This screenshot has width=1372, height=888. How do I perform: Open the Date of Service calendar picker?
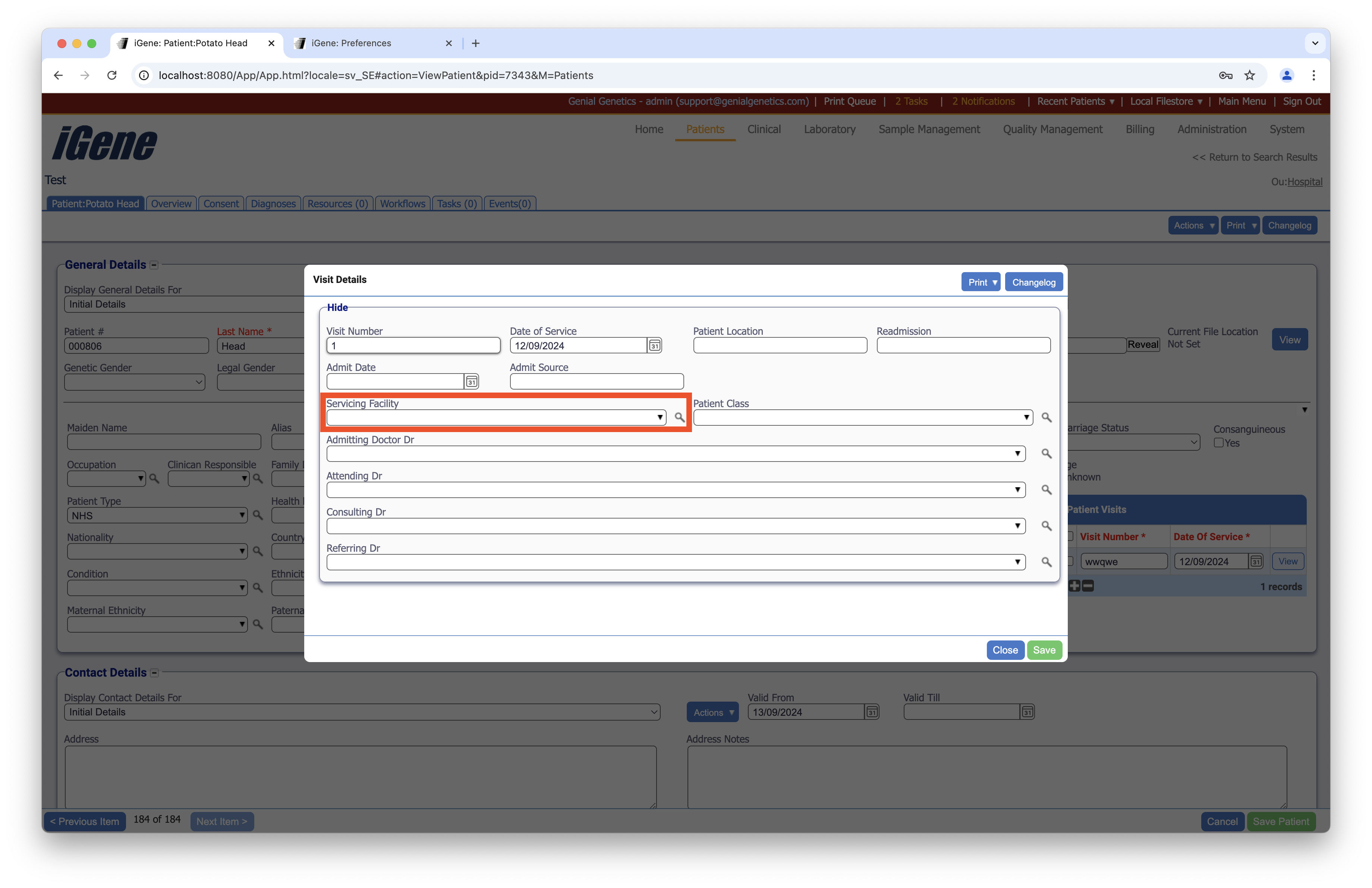pyautogui.click(x=654, y=346)
